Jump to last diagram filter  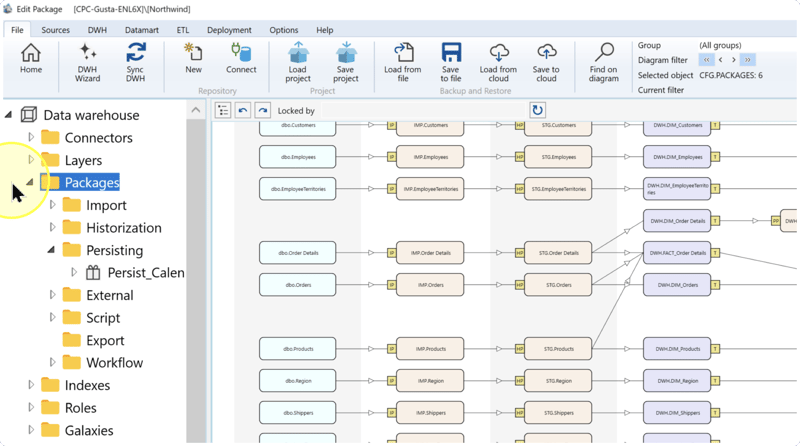747,60
